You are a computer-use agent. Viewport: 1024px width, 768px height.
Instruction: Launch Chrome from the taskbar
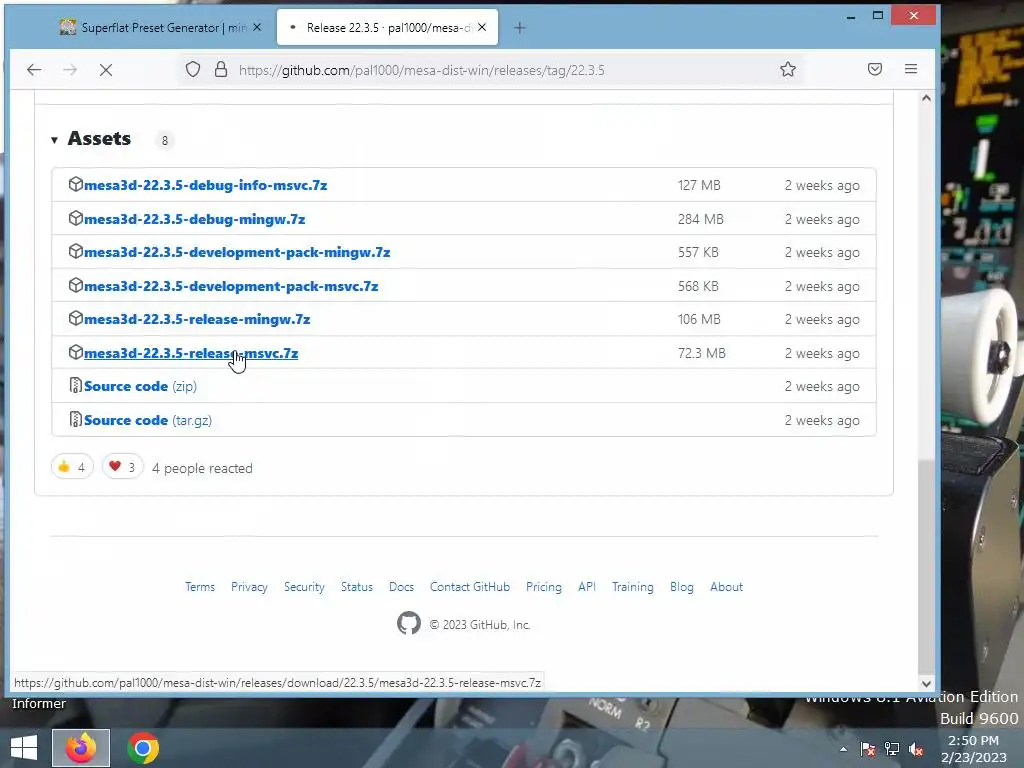point(143,748)
